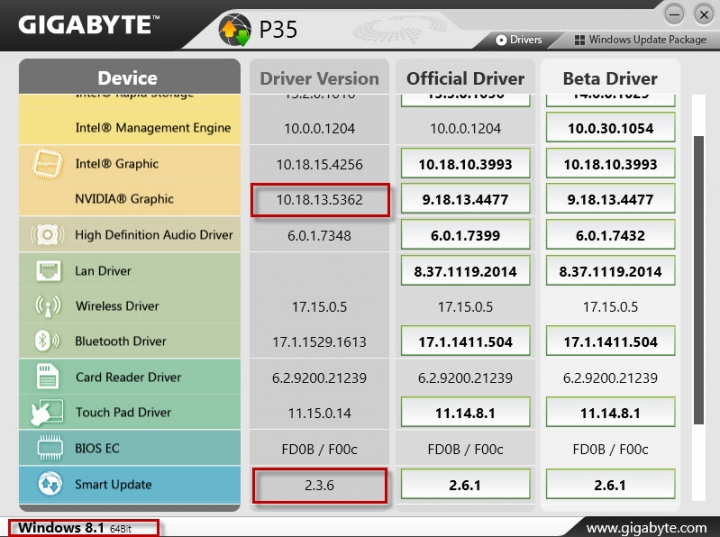Click installed NVIDIA version 10.18.13.5362
The height and width of the screenshot is (537, 720).
coord(320,200)
